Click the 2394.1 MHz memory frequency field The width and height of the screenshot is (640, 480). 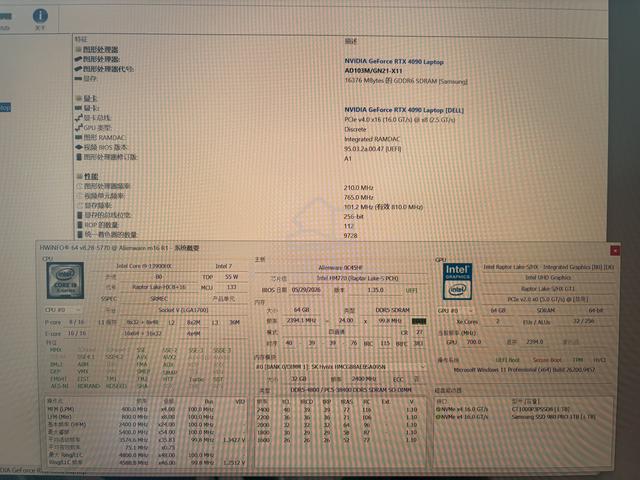tap(301, 321)
